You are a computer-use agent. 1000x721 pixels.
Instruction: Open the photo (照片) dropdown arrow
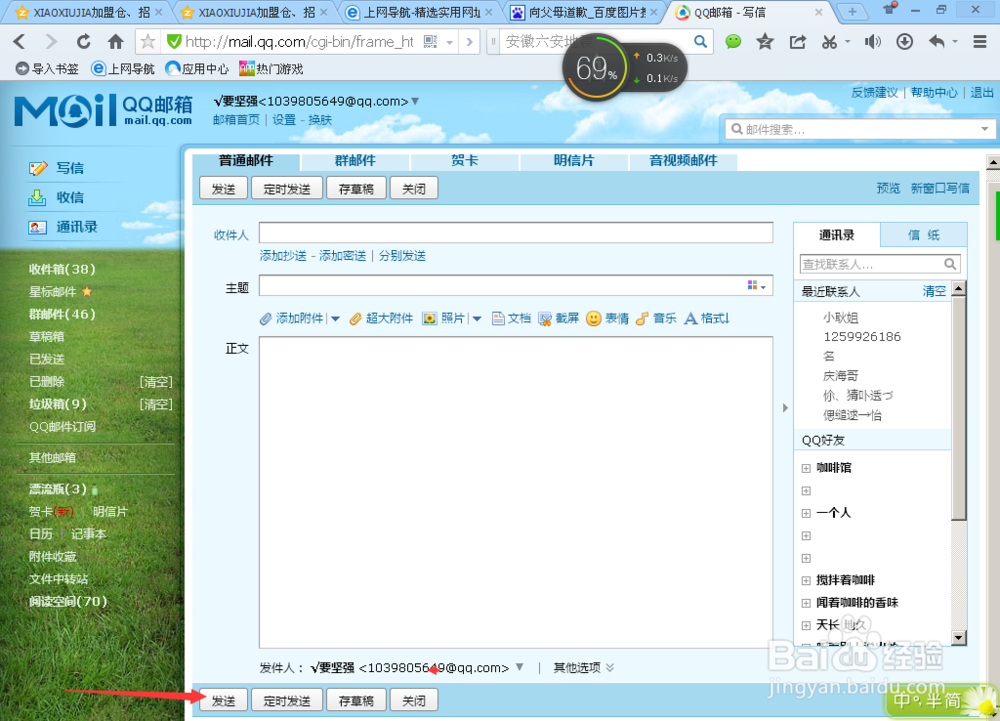click(477, 319)
